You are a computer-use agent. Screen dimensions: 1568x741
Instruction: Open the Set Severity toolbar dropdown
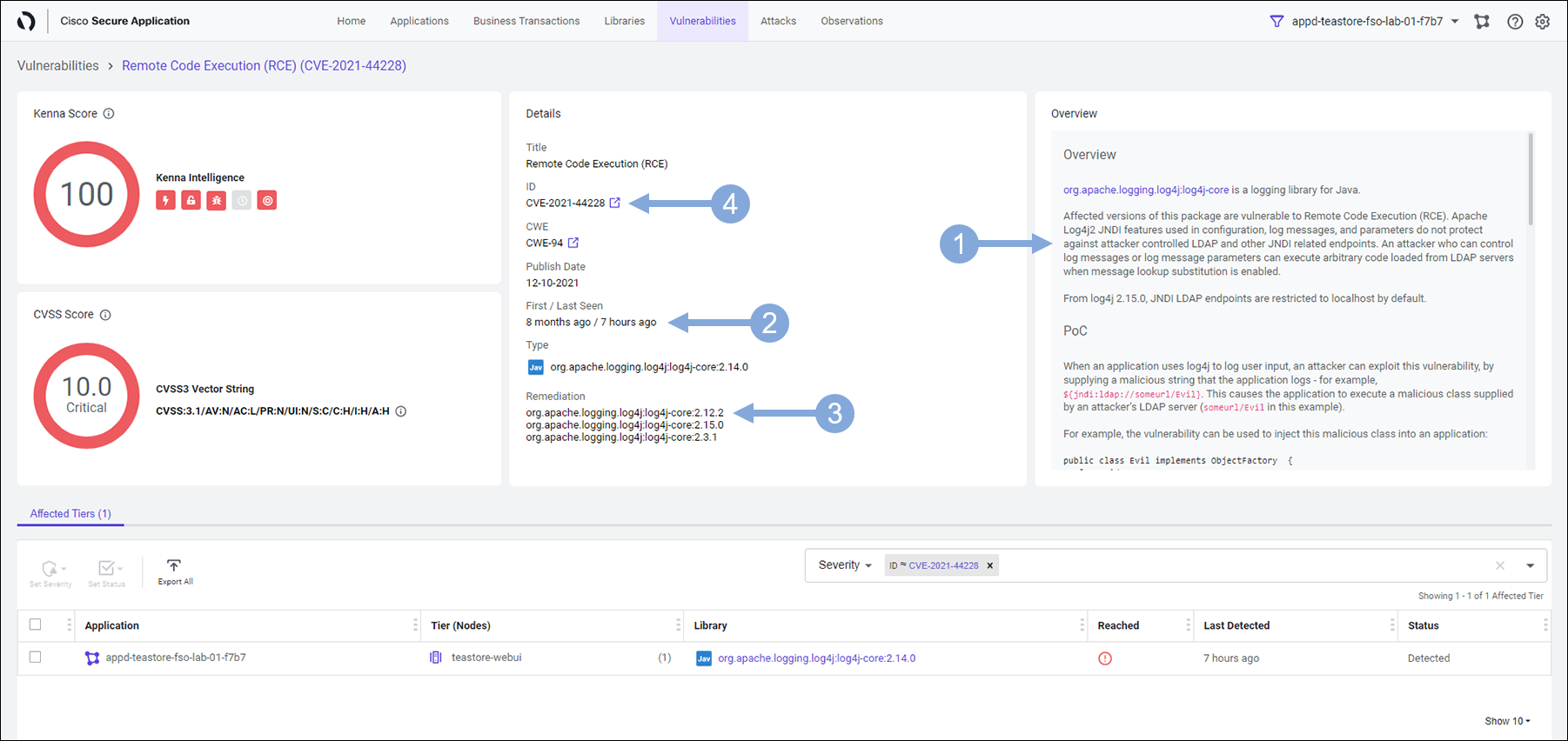point(50,574)
